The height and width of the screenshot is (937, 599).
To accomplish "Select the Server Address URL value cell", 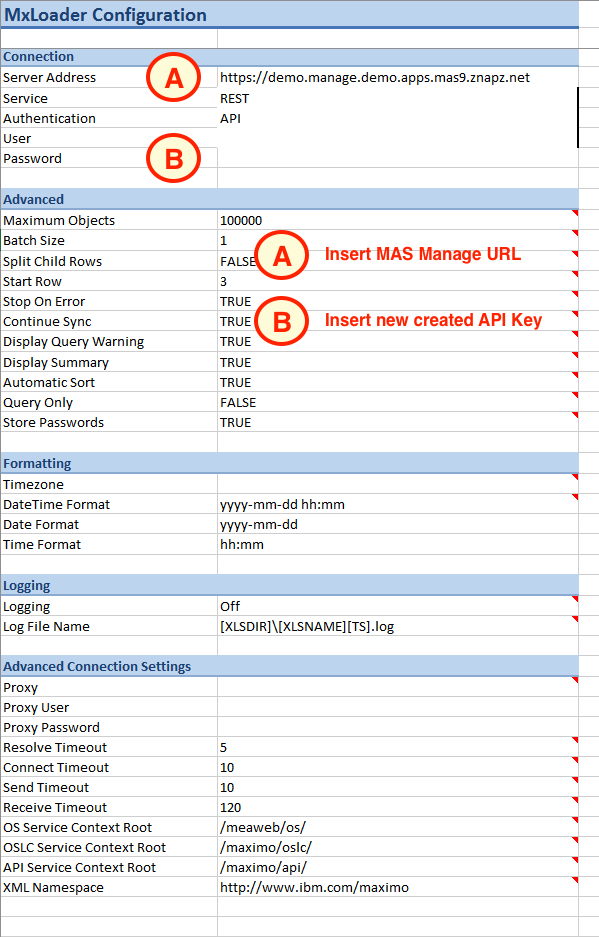I will click(x=398, y=78).
